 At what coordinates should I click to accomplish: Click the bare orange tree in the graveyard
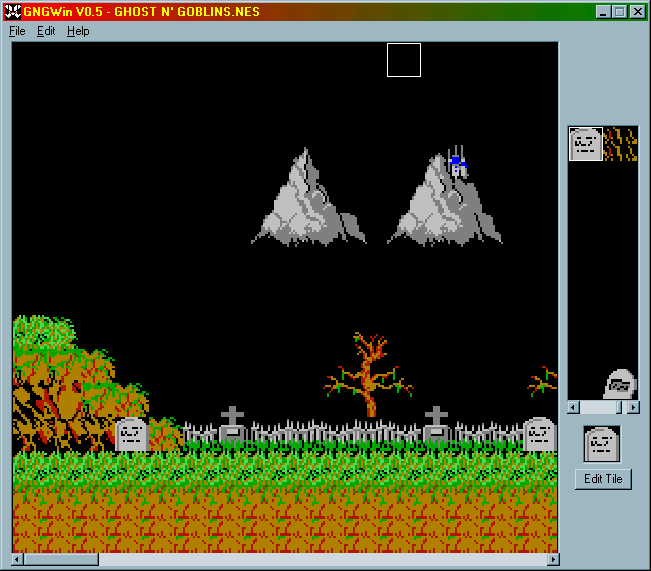coord(368,375)
